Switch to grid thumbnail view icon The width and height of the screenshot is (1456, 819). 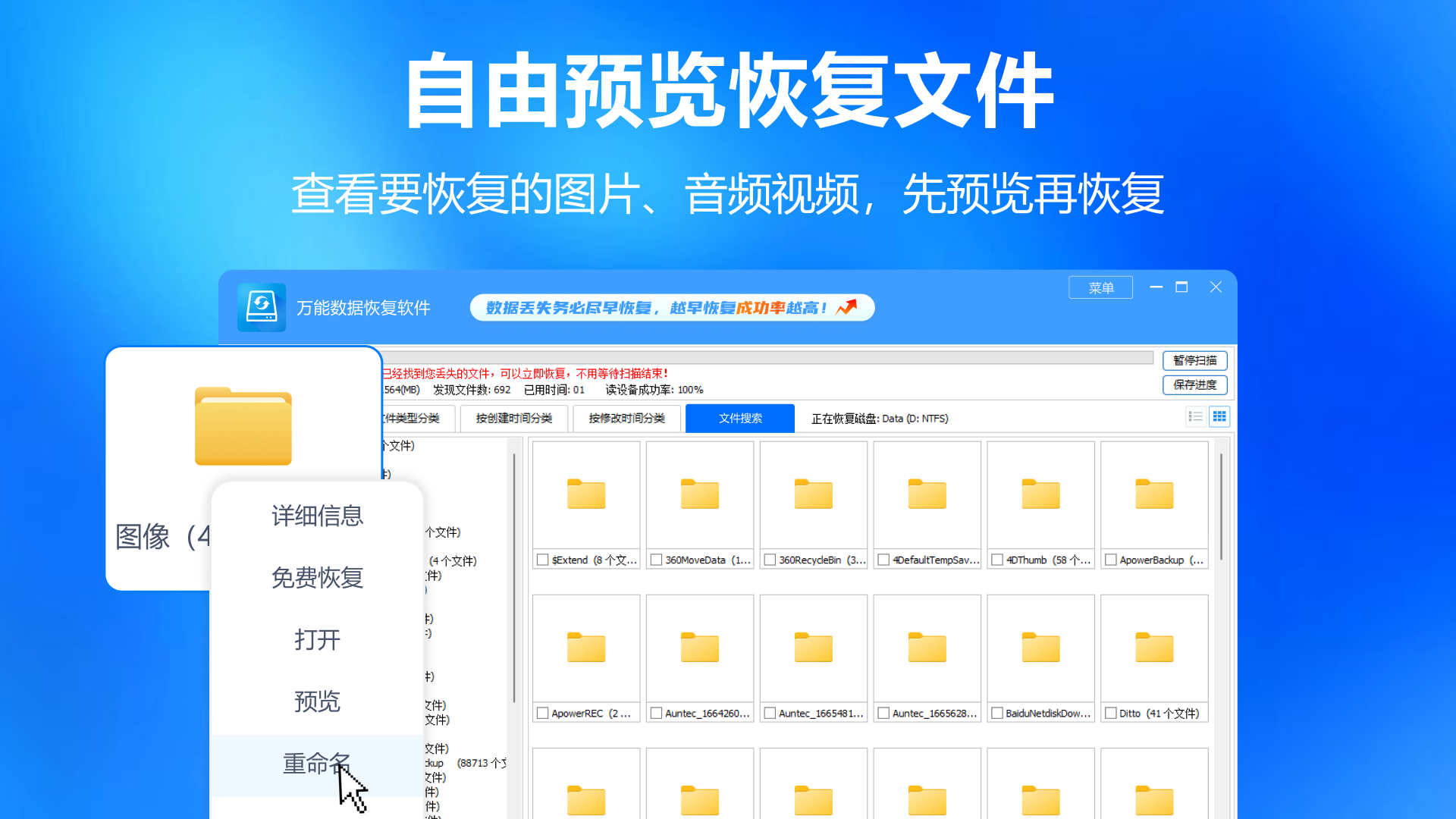[1219, 416]
